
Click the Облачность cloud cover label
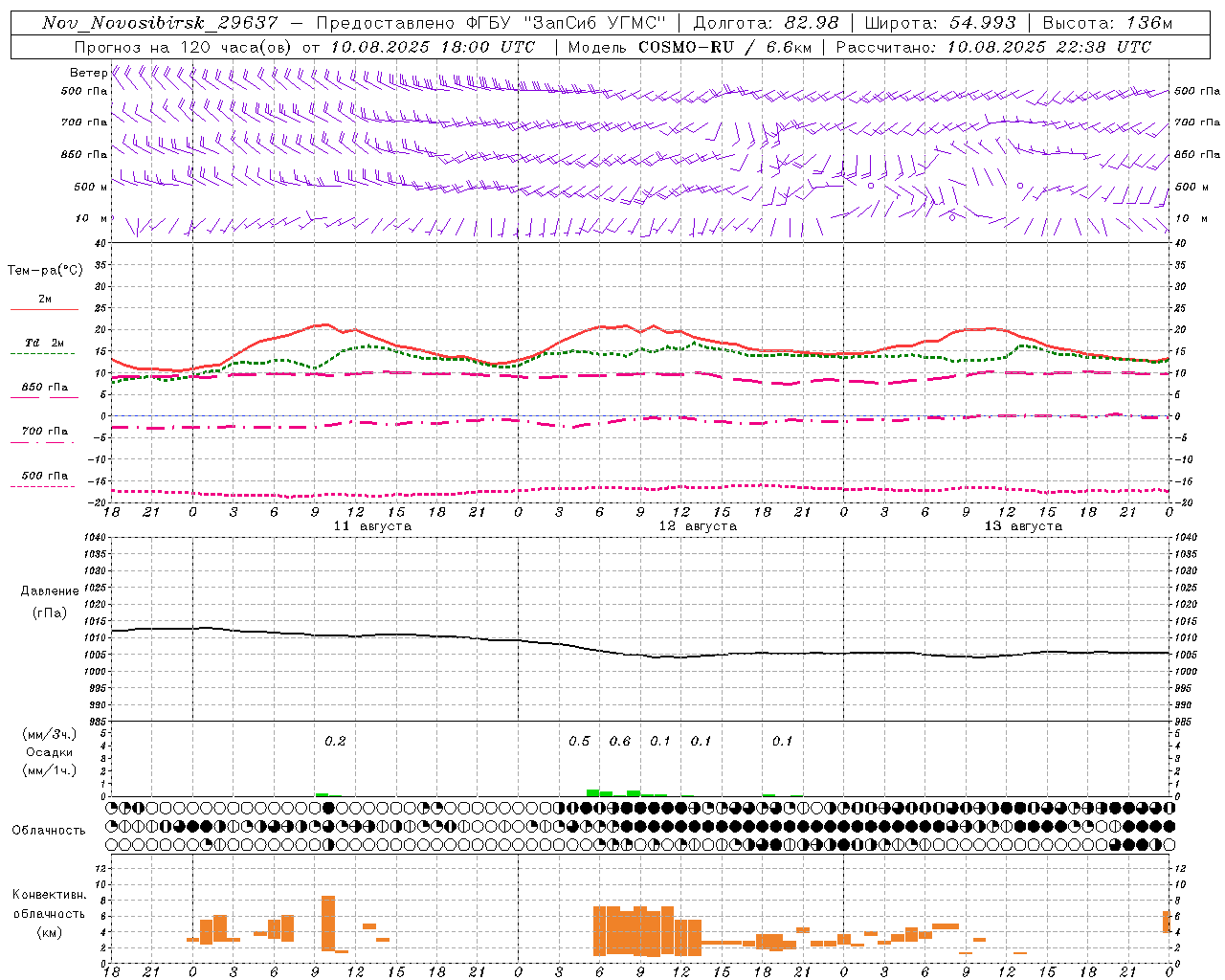pos(49,830)
